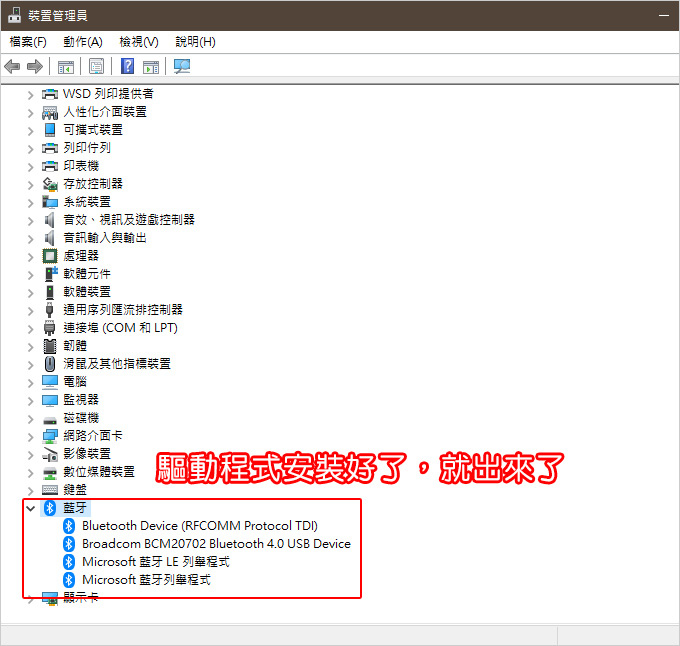
Task: Minimize the 裝置管理員 window
Action: tap(664, 16)
